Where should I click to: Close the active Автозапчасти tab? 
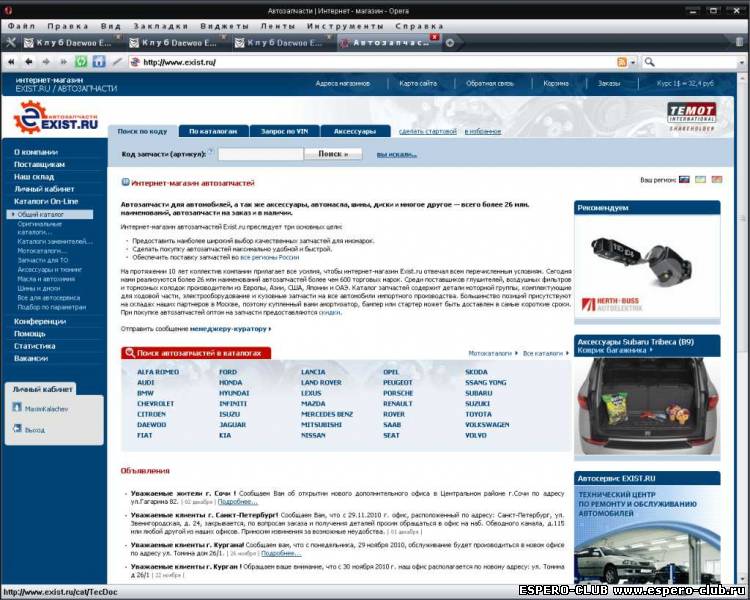click(434, 37)
